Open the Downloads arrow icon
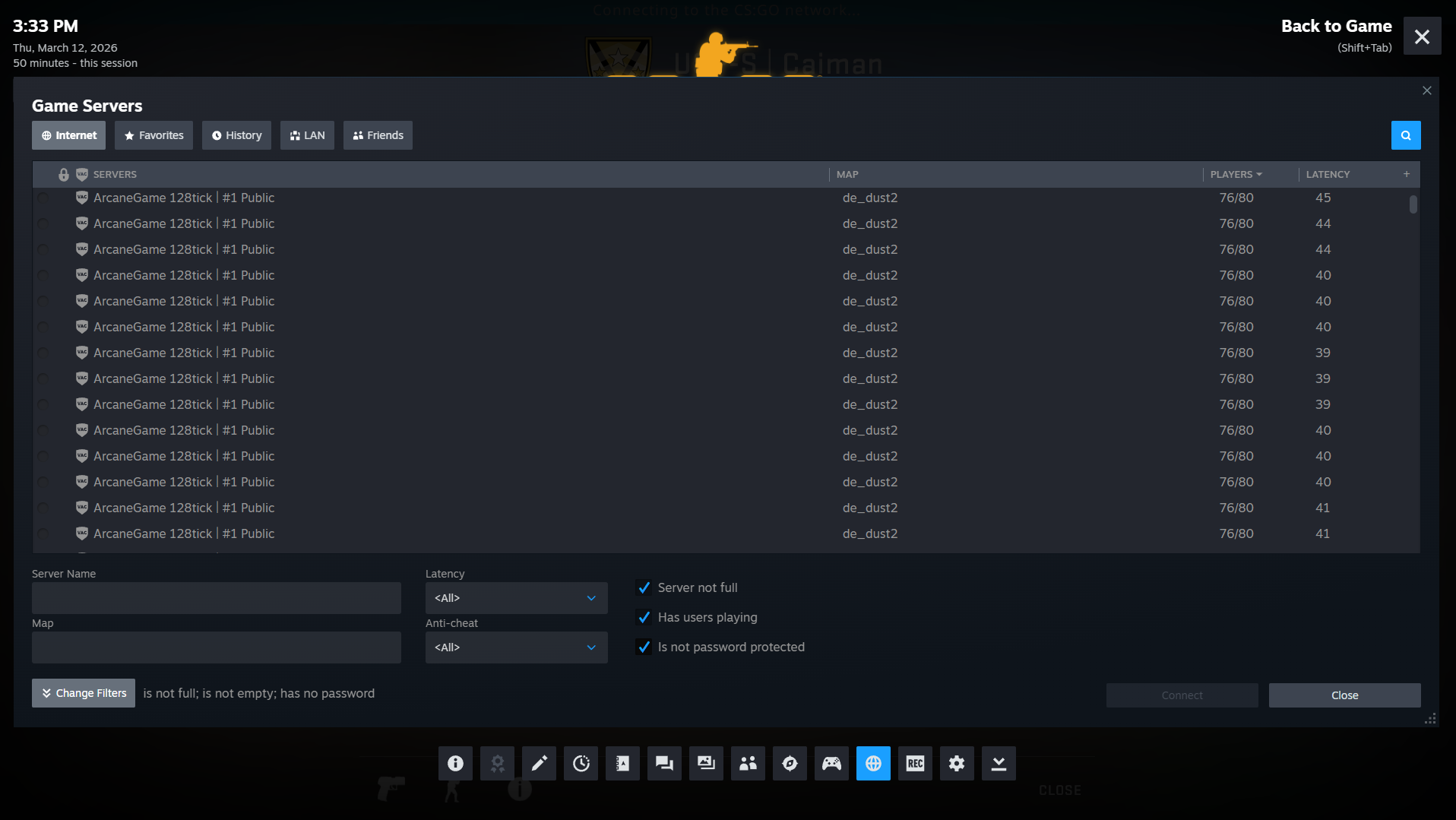 (x=999, y=763)
